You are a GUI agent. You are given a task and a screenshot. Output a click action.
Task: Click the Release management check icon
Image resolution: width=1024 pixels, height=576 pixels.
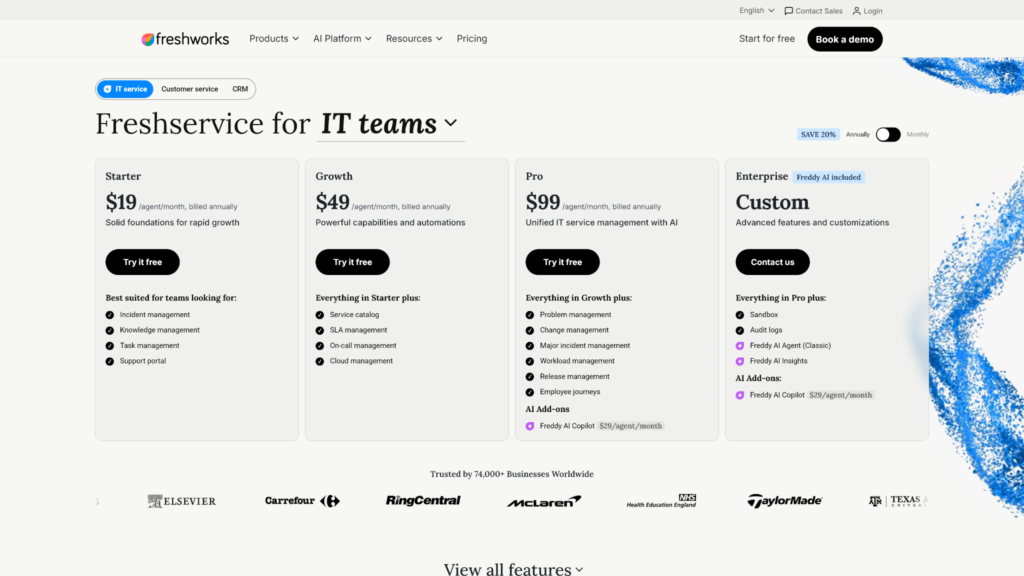point(530,377)
